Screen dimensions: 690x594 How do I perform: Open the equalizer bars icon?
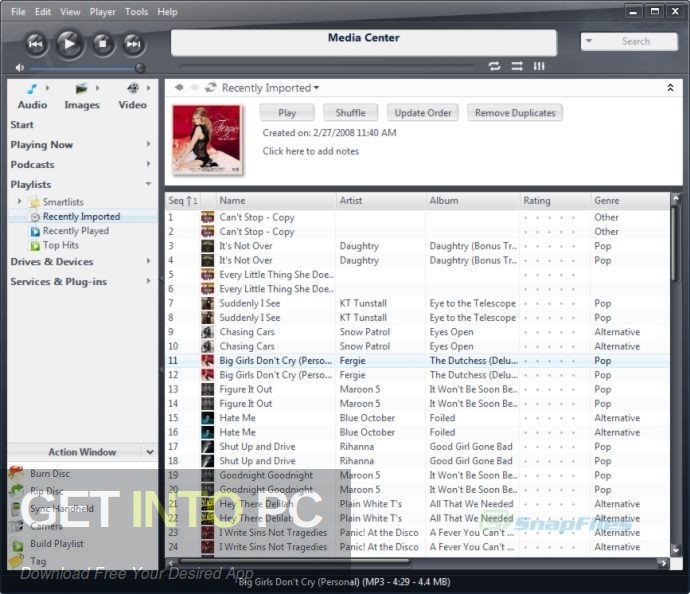(x=539, y=66)
